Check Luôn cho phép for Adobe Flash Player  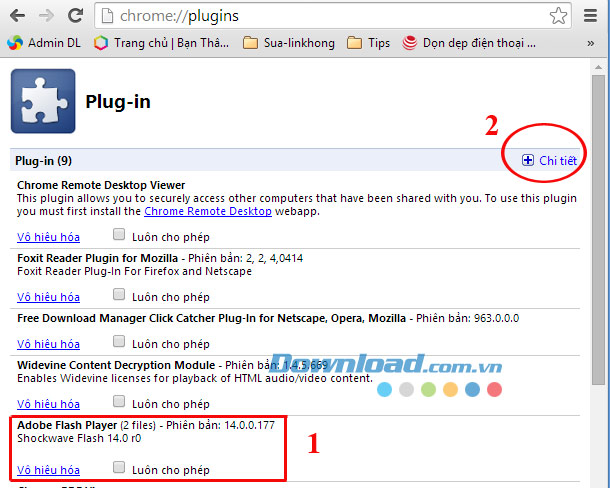point(119,468)
